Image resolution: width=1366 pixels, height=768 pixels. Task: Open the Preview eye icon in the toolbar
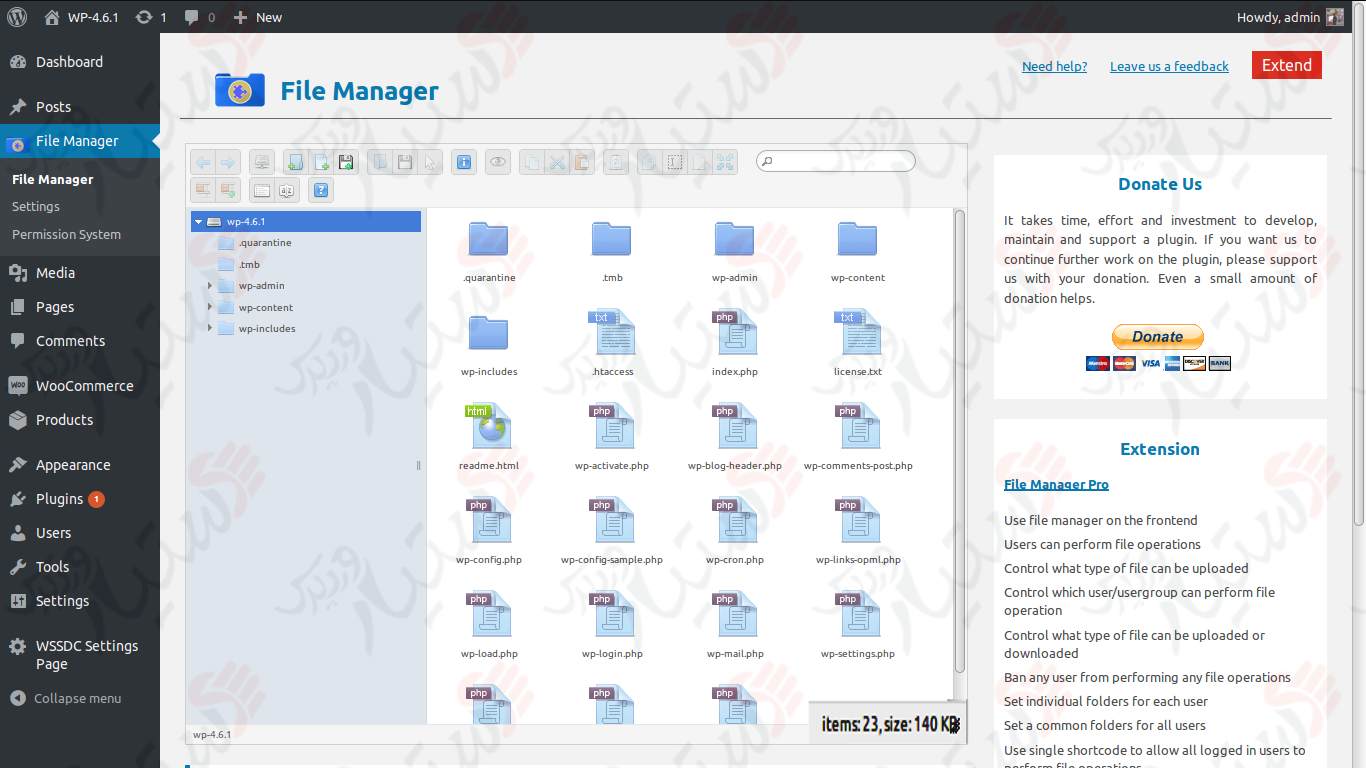(x=497, y=161)
